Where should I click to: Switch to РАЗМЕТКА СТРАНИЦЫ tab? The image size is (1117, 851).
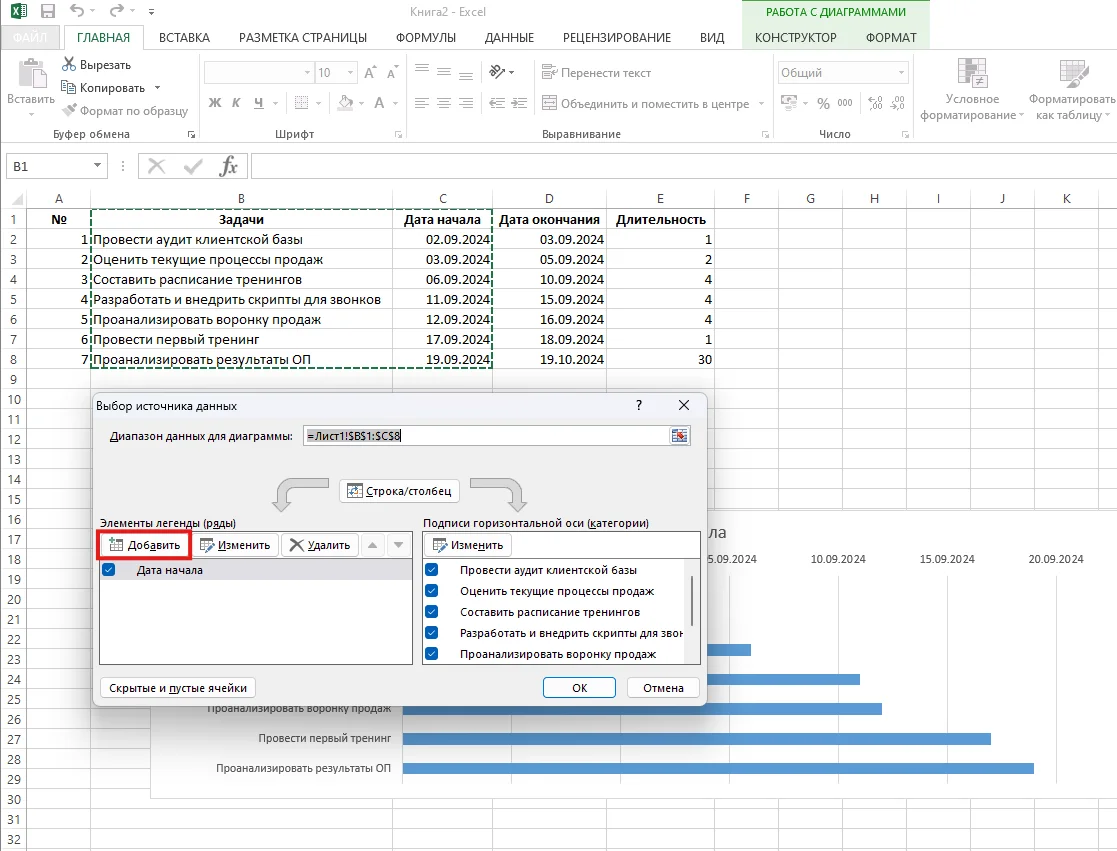point(303,38)
